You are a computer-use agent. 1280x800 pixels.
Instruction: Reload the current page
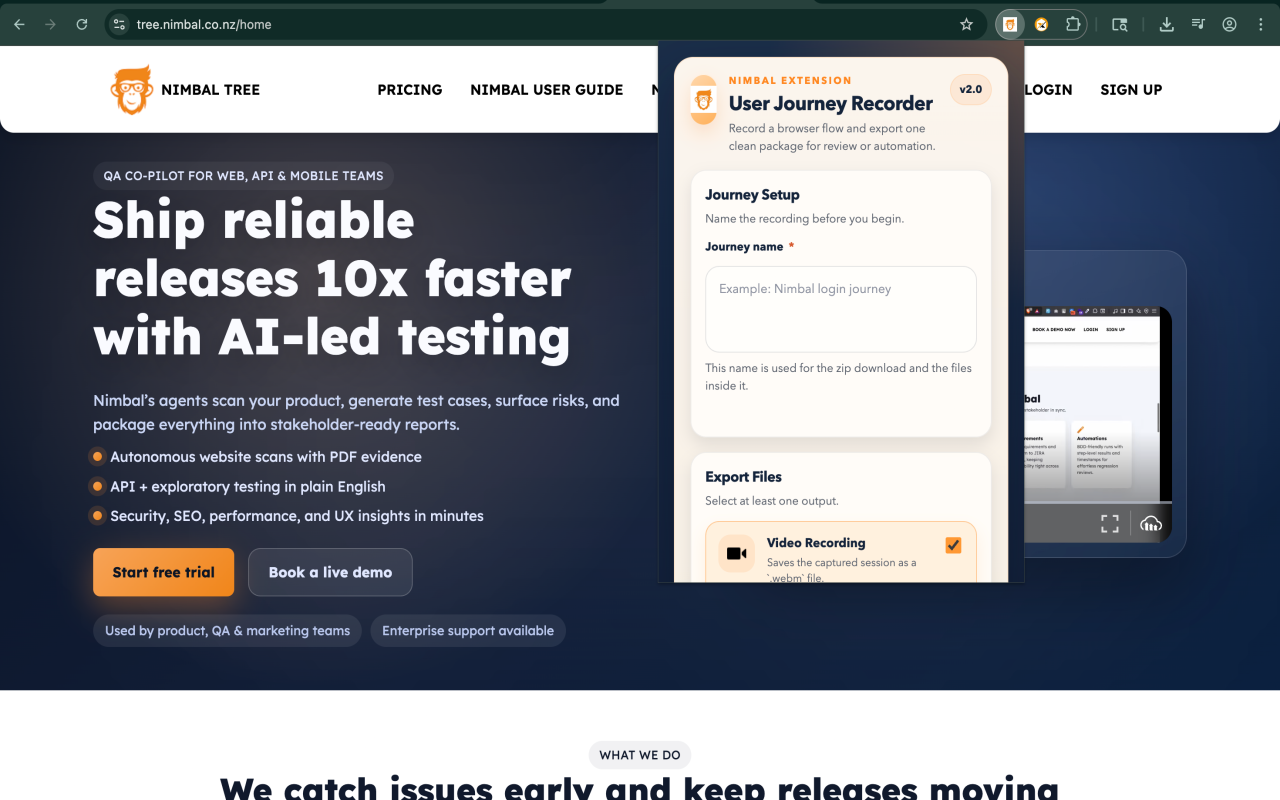[82, 25]
